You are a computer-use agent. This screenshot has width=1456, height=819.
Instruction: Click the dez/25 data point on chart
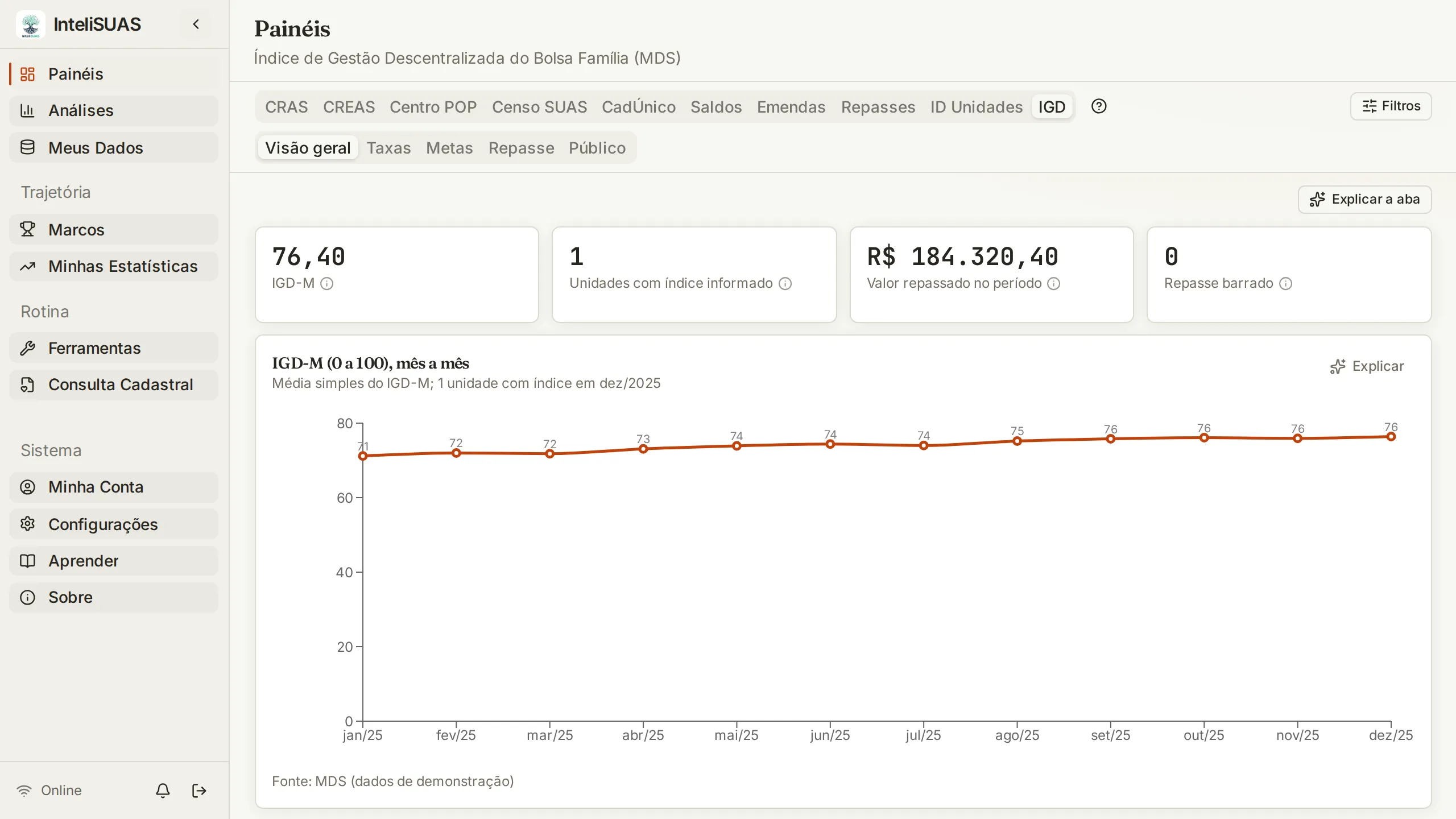pos(1391,437)
